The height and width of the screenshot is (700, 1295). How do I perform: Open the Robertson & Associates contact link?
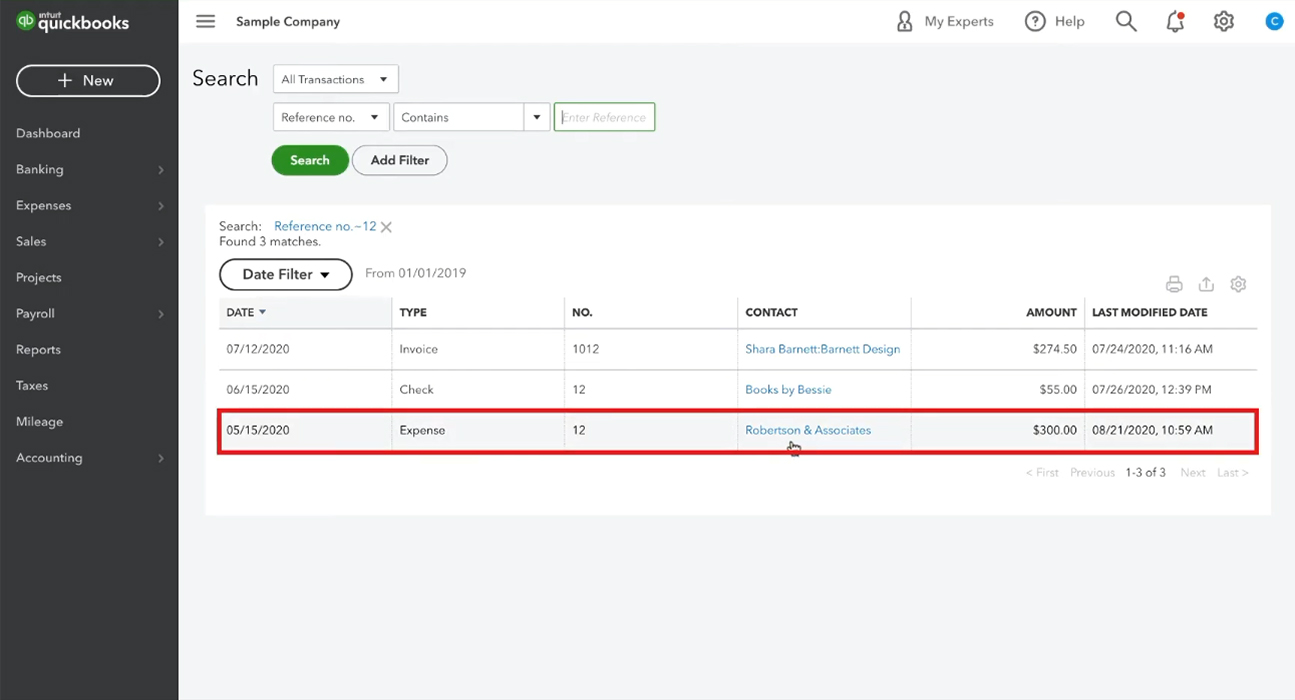coord(807,430)
